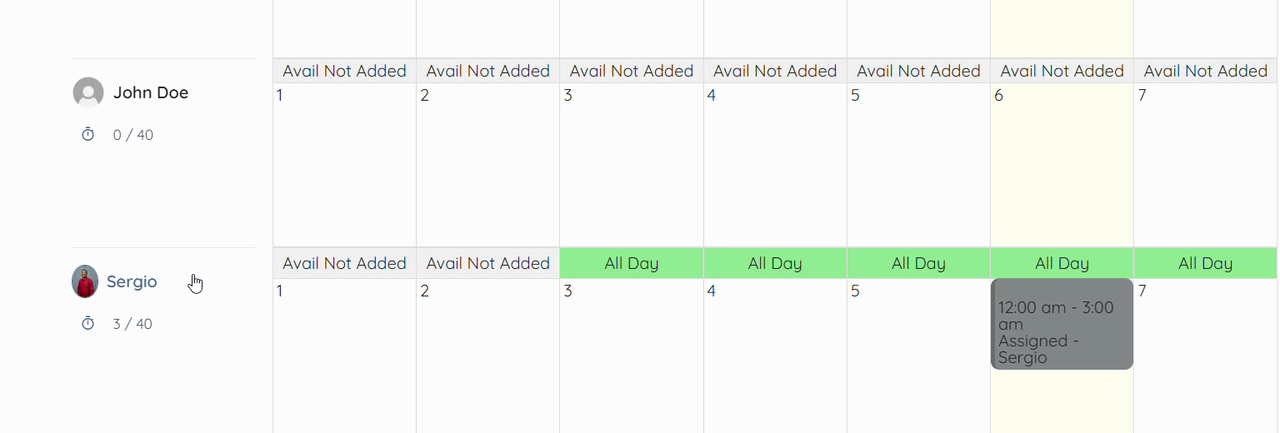Click John Doe's day 6 Avail Not Added
Image resolution: width=1280 pixels, height=433 pixels.
1062,71
